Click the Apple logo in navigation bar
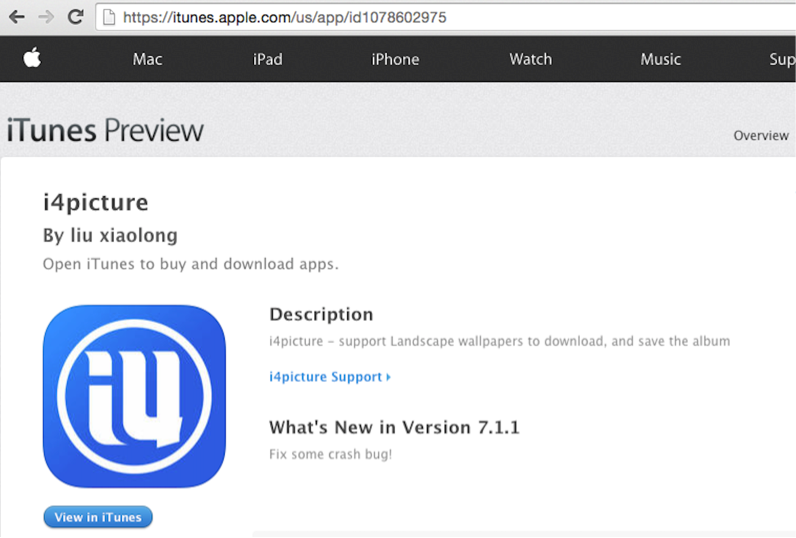Screen dimensions: 796x538 [32, 59]
